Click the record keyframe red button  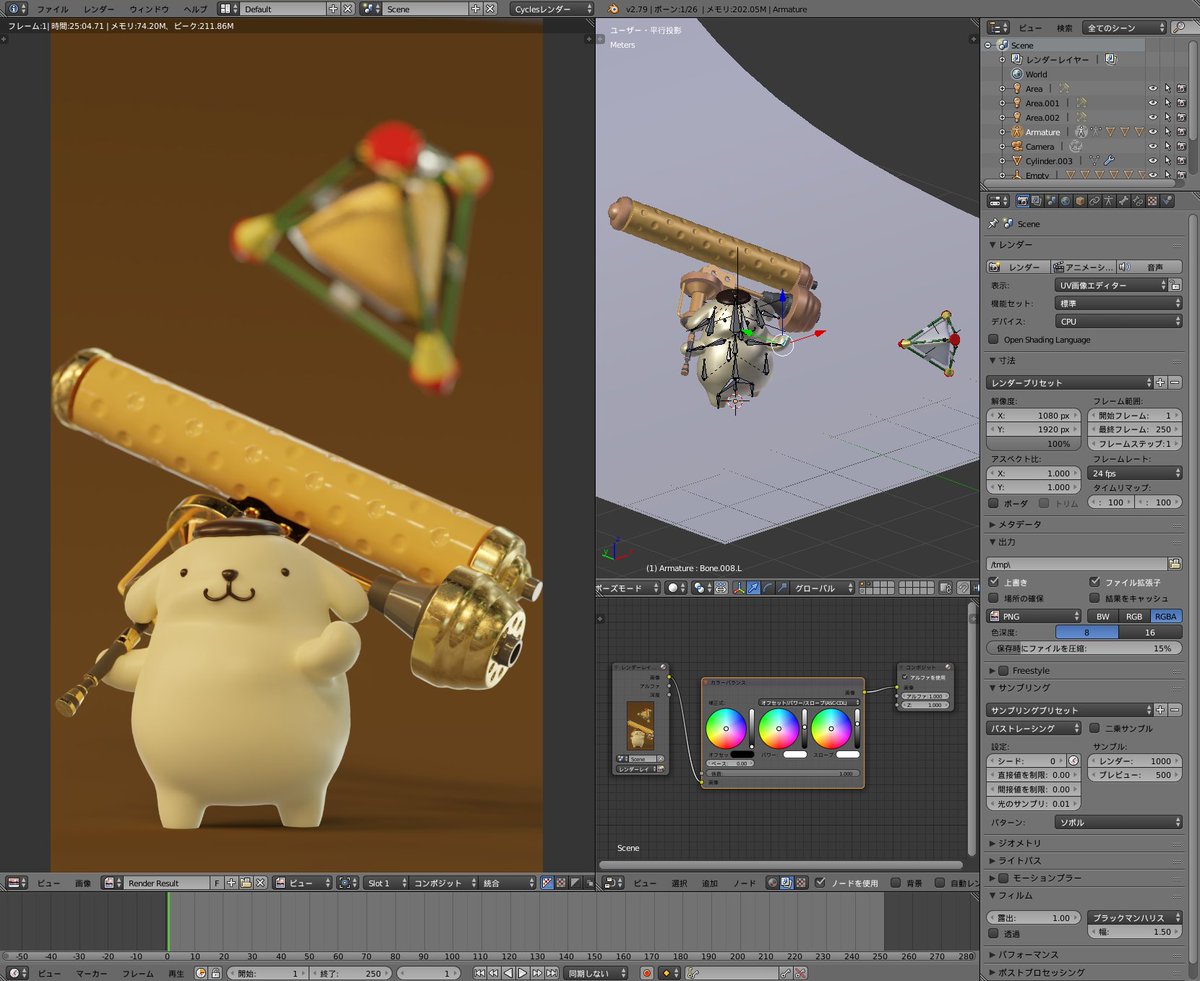pyautogui.click(x=647, y=973)
